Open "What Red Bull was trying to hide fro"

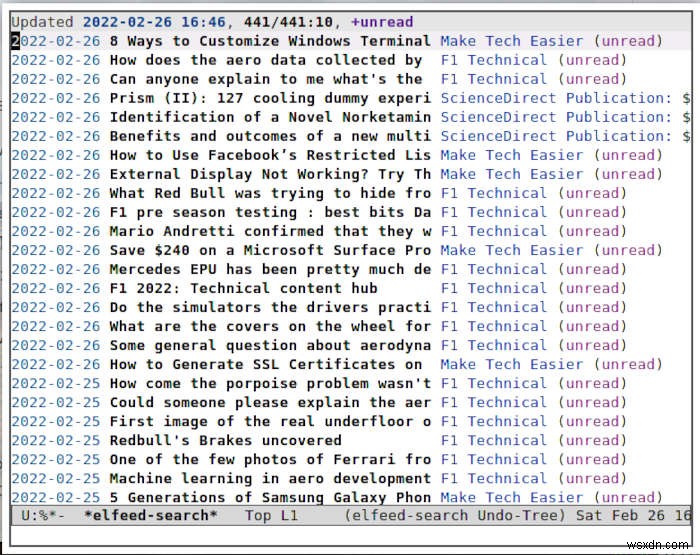[x=270, y=193]
